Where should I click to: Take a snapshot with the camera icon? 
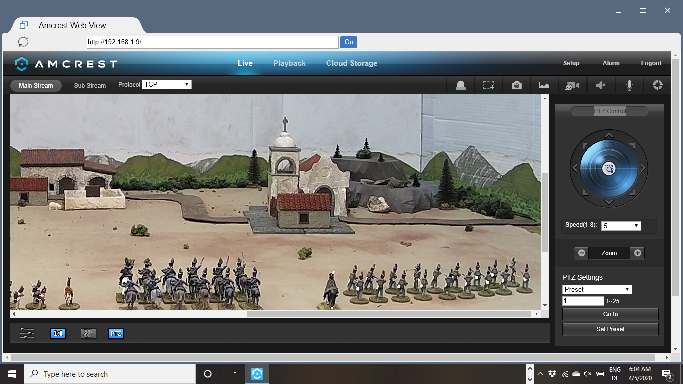(x=517, y=85)
